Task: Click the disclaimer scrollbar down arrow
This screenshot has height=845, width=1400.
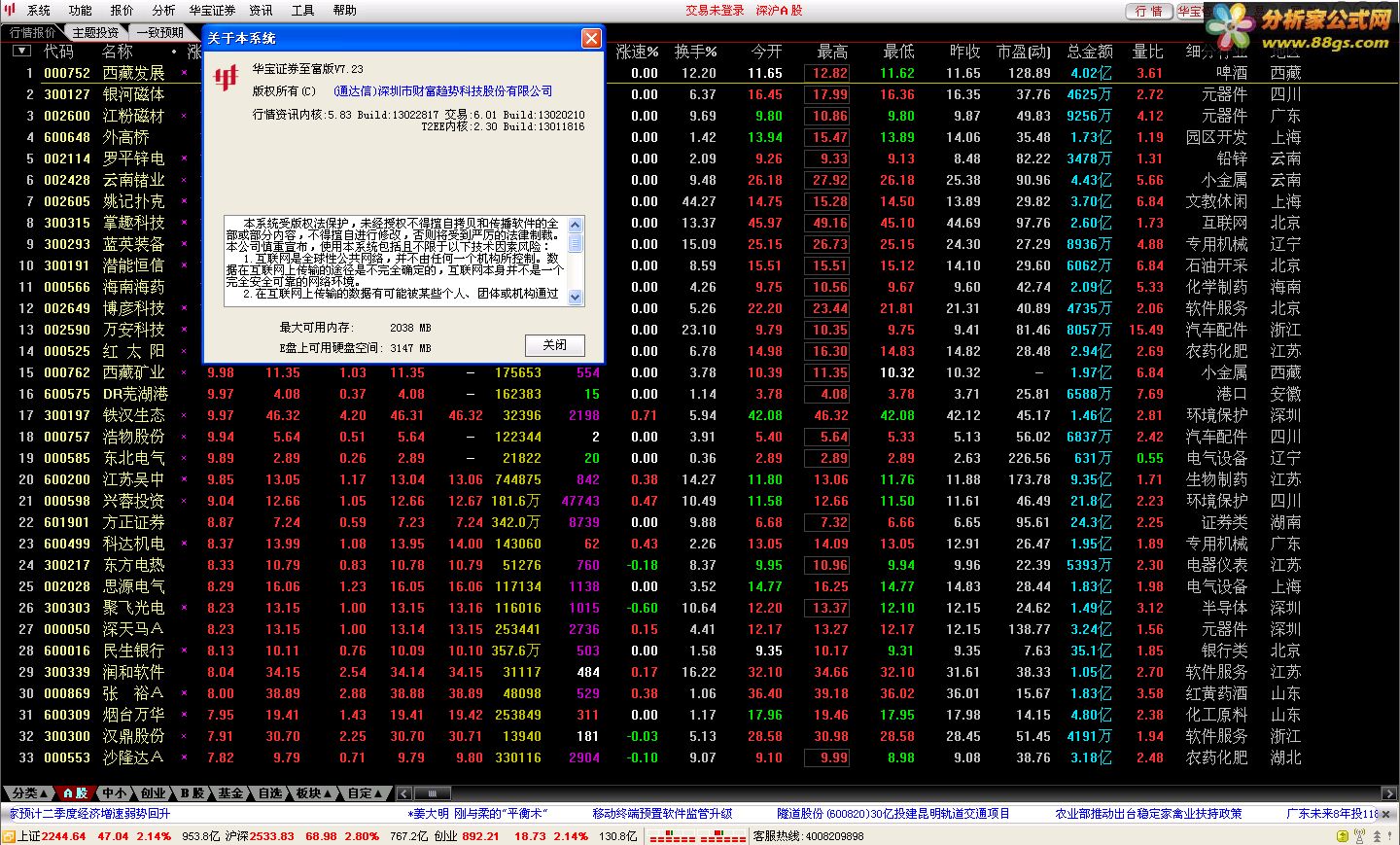Action: [576, 298]
